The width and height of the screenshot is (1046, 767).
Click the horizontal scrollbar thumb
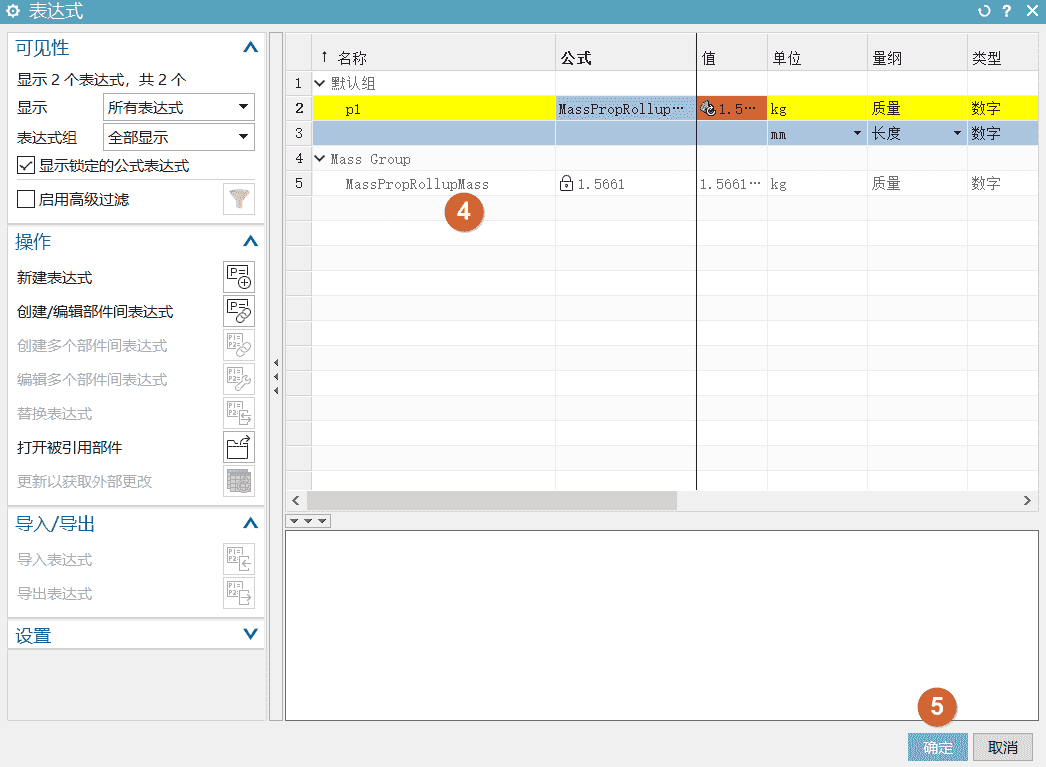492,501
